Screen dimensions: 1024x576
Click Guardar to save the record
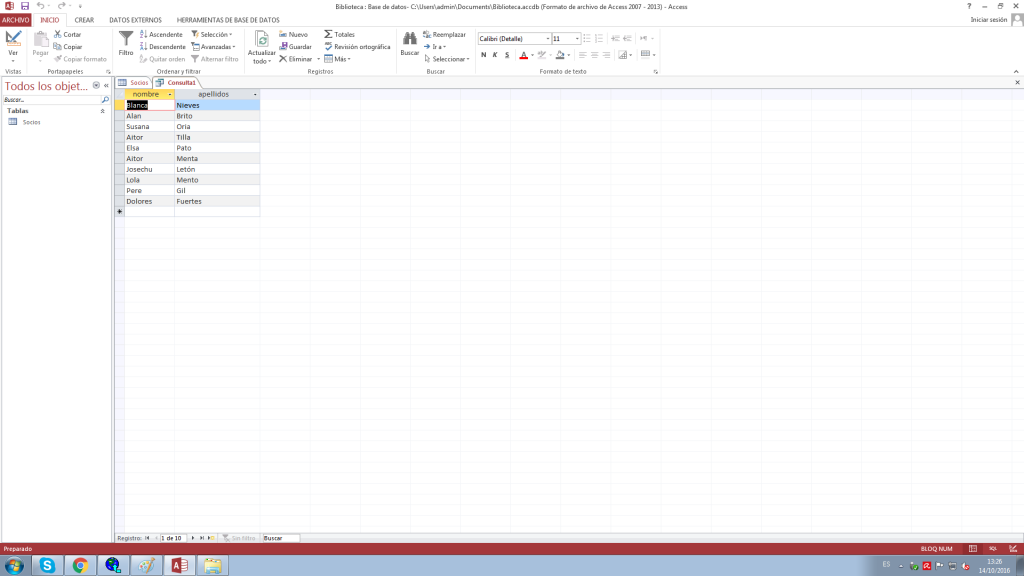[295, 46]
